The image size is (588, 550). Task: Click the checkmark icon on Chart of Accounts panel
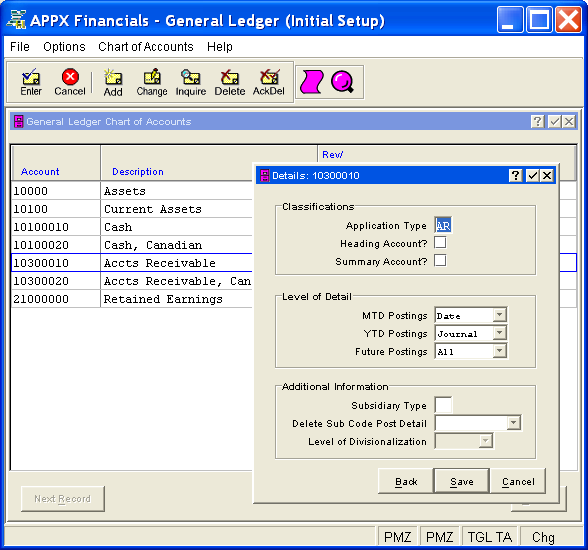554,121
